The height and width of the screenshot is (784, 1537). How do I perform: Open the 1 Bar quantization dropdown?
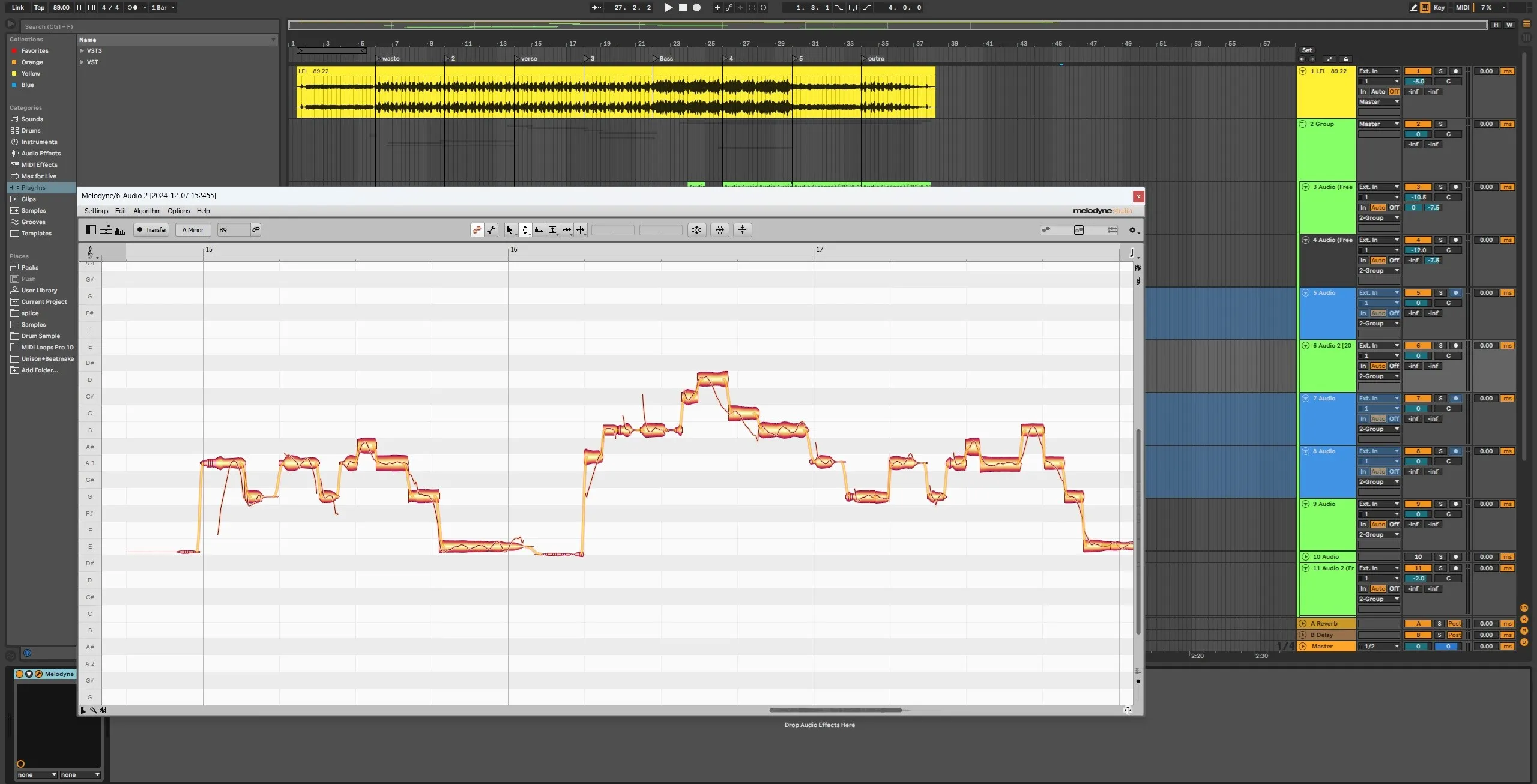(163, 8)
